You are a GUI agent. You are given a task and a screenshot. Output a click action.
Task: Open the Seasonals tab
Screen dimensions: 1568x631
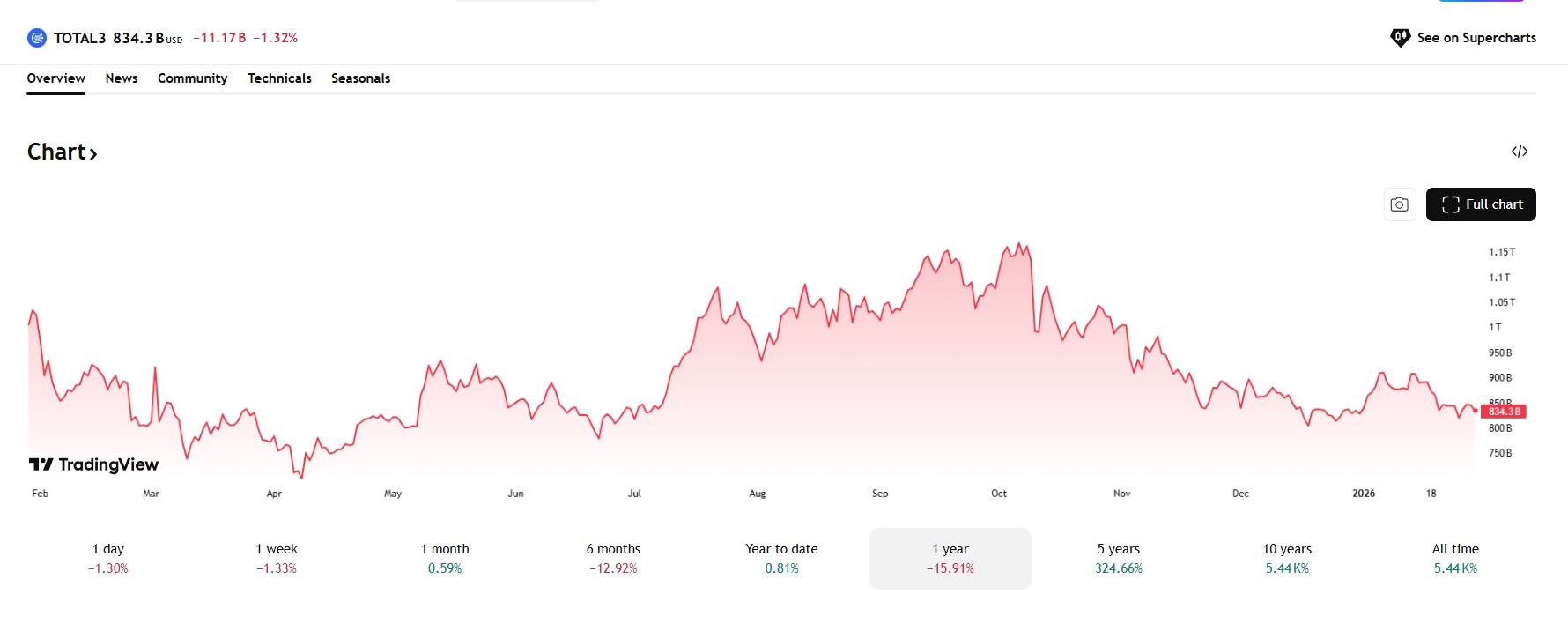tap(360, 78)
